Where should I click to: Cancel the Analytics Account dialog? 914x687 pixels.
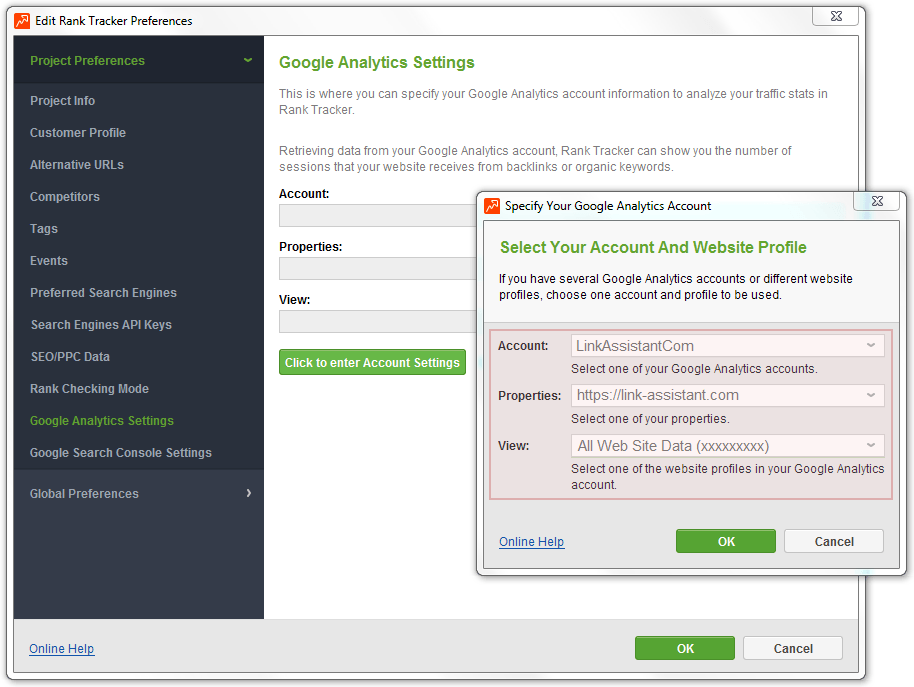click(x=834, y=541)
